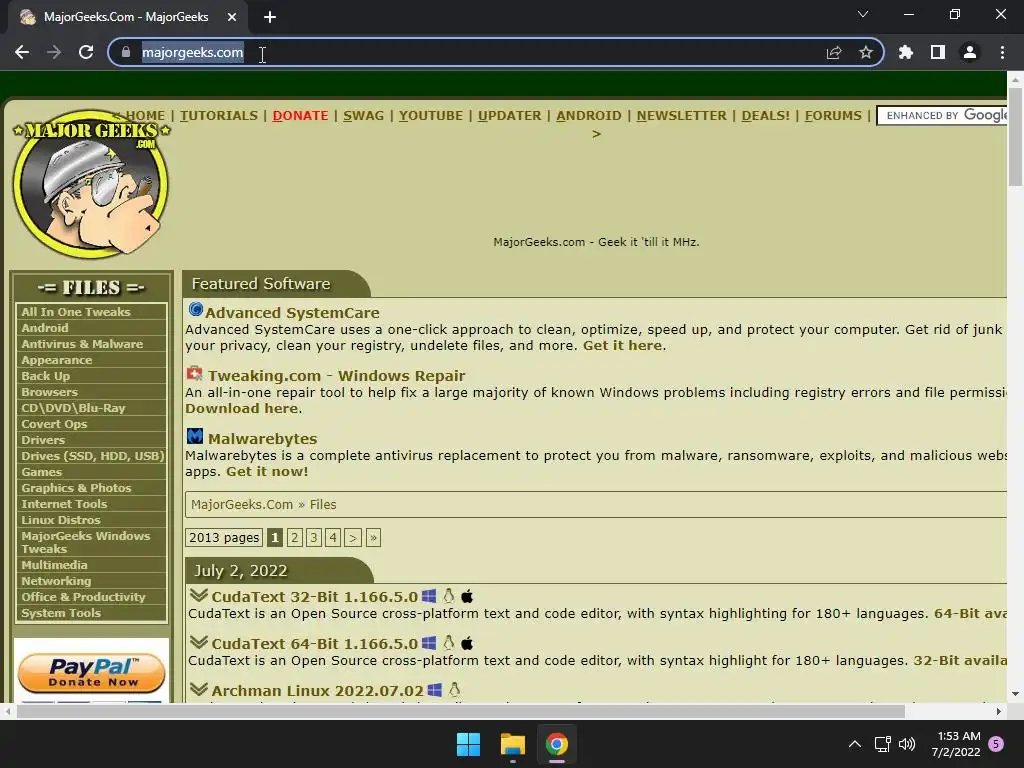Open Archman Linux 2022.07.02 listing
The width and height of the screenshot is (1024, 768).
pos(317,691)
